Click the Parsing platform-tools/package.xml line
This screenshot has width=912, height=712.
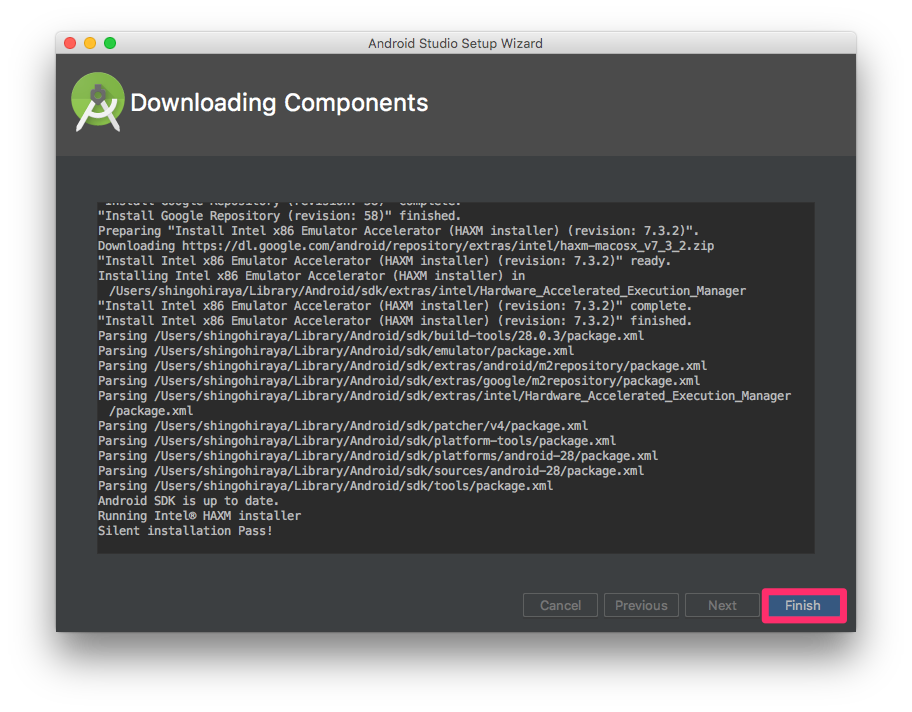pos(357,440)
